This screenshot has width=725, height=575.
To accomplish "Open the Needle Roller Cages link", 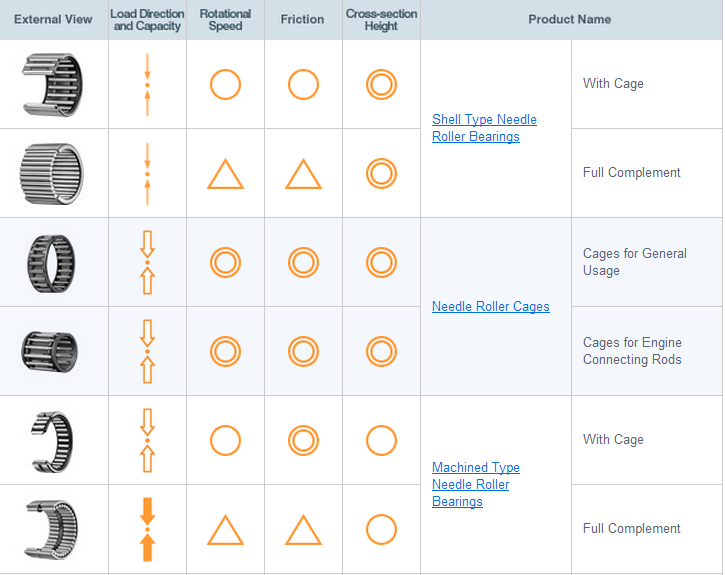I will [x=490, y=307].
